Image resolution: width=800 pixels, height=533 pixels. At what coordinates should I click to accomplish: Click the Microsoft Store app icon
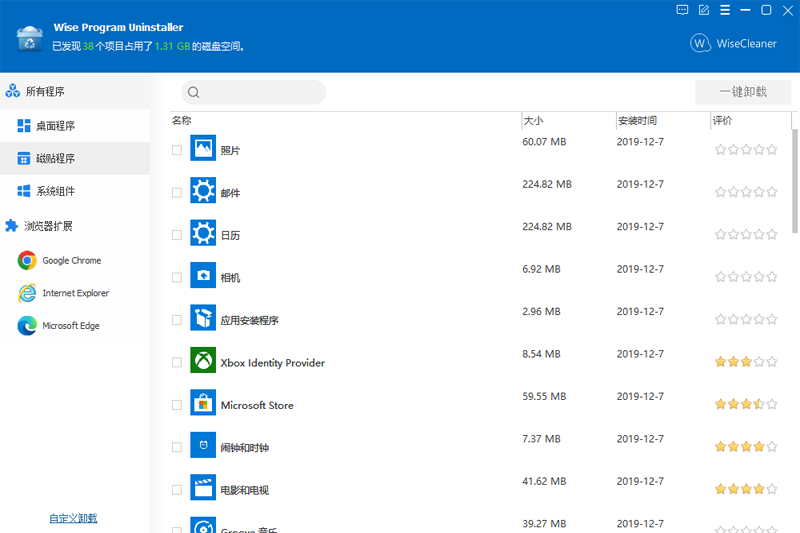(x=203, y=404)
